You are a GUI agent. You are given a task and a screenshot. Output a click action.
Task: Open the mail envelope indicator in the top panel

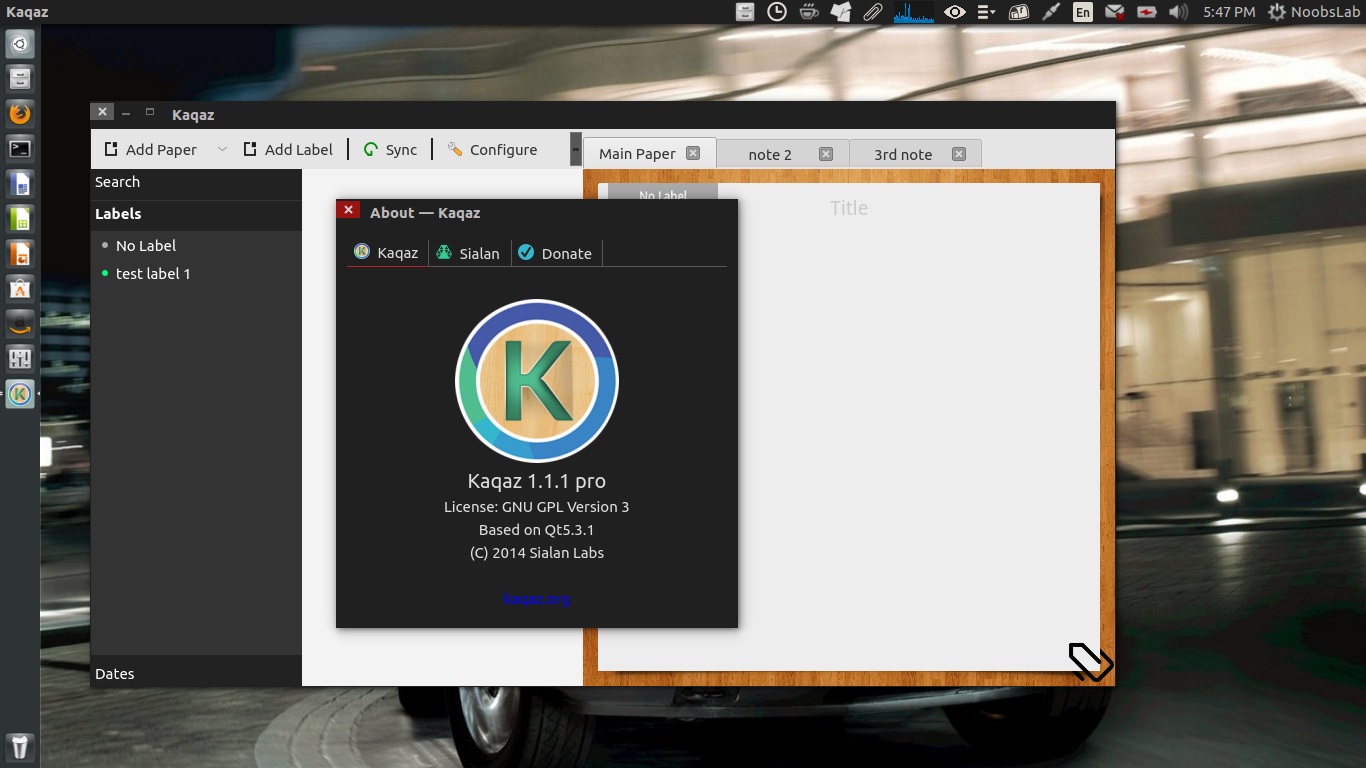click(1115, 12)
